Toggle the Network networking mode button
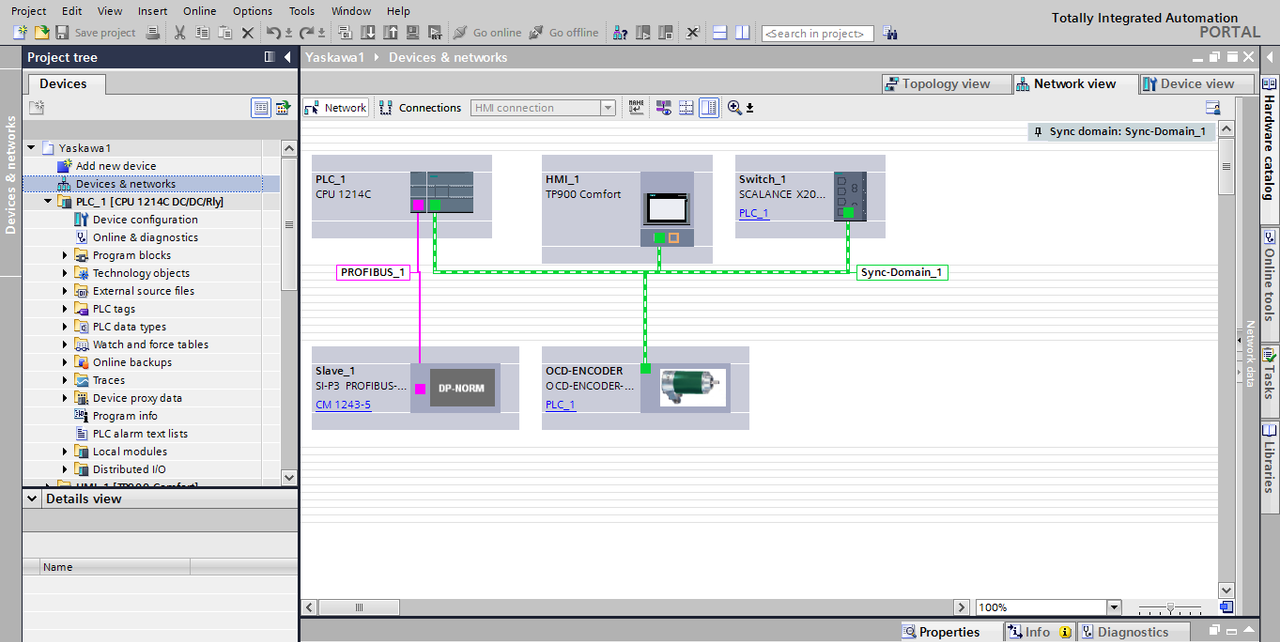1280x642 pixels. click(336, 108)
